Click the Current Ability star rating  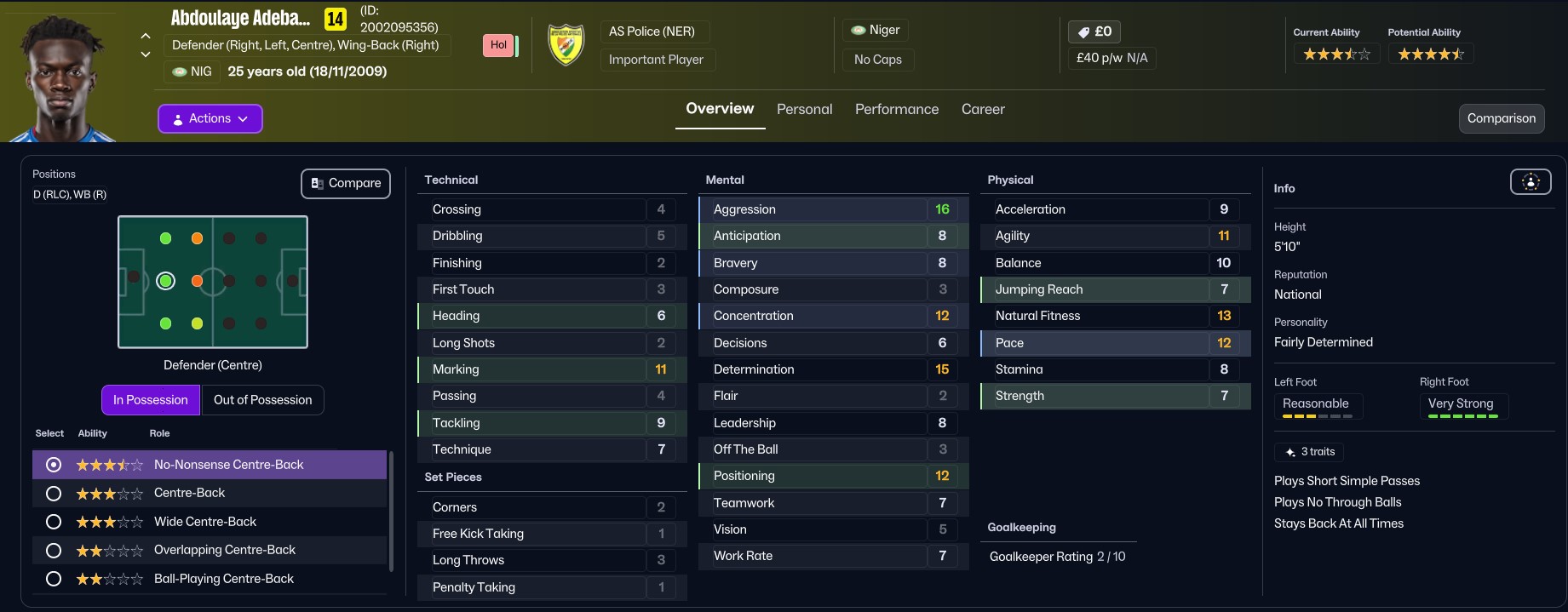click(x=1336, y=54)
